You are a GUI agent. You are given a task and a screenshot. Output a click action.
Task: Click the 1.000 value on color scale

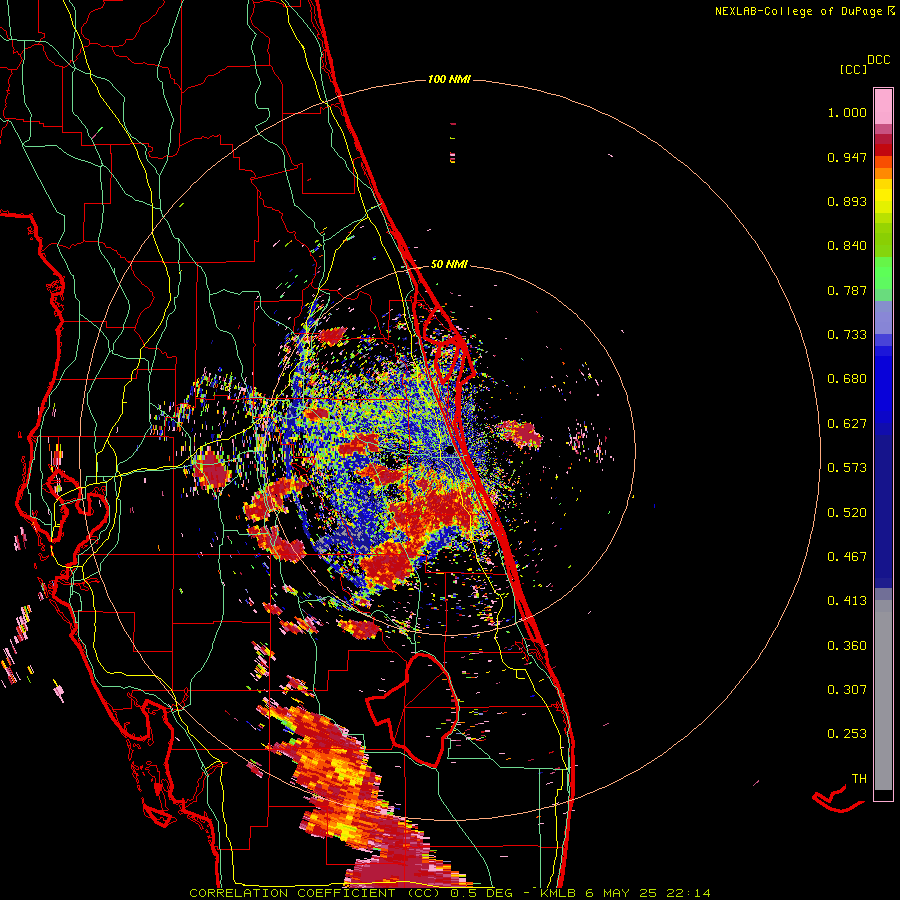(847, 112)
